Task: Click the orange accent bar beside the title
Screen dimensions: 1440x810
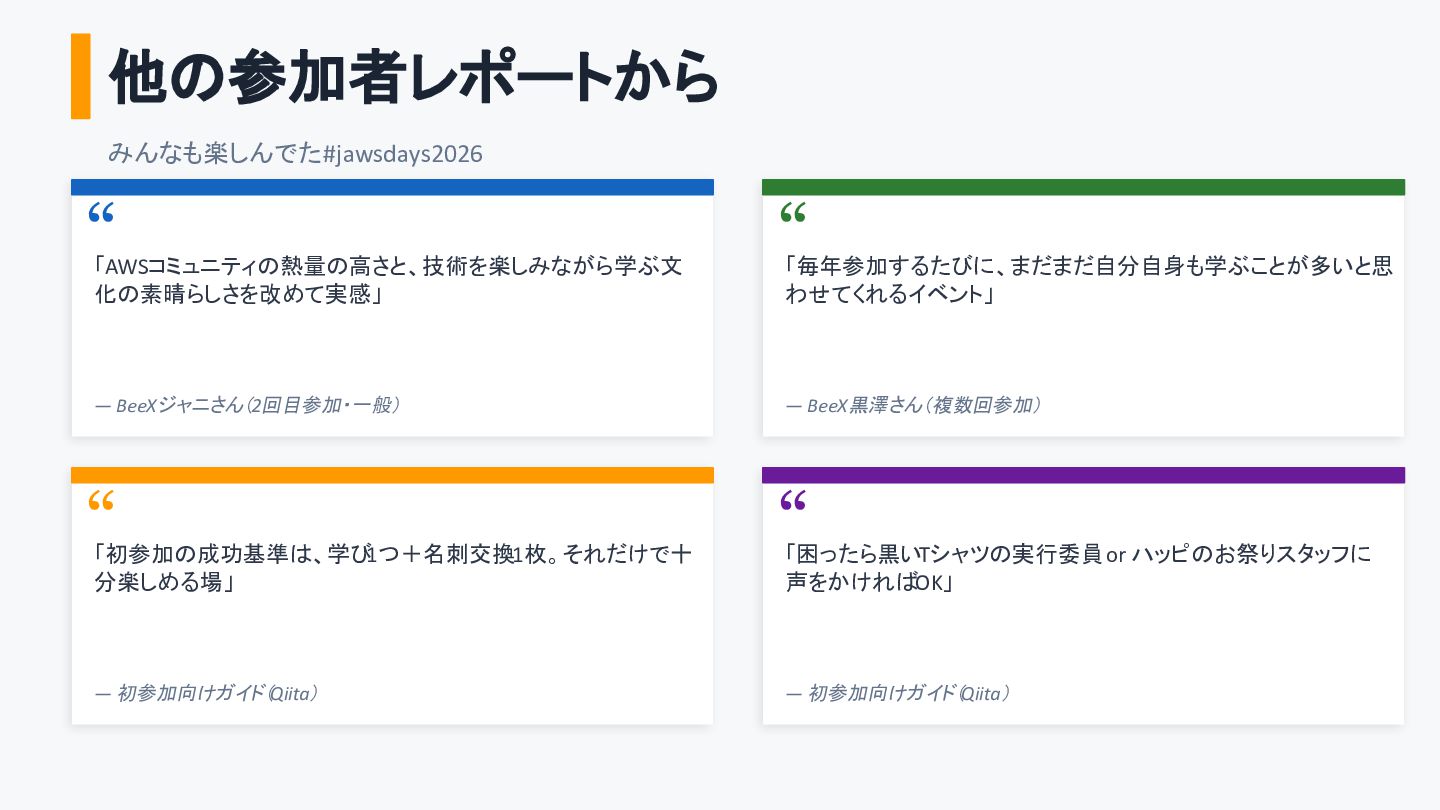Action: pyautogui.click(x=81, y=76)
